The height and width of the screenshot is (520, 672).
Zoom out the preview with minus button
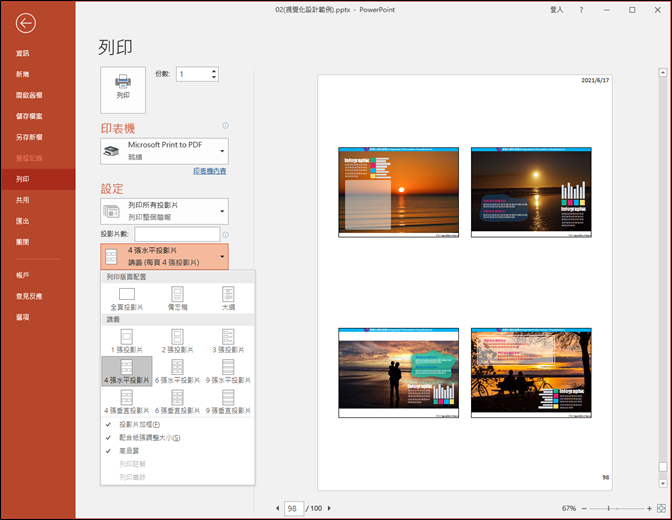pos(584,508)
